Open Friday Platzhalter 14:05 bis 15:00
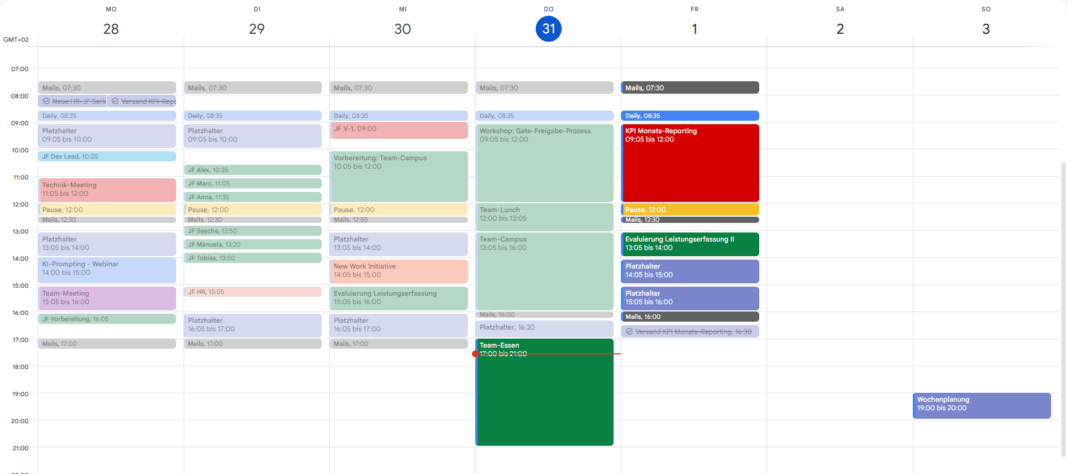 point(690,271)
